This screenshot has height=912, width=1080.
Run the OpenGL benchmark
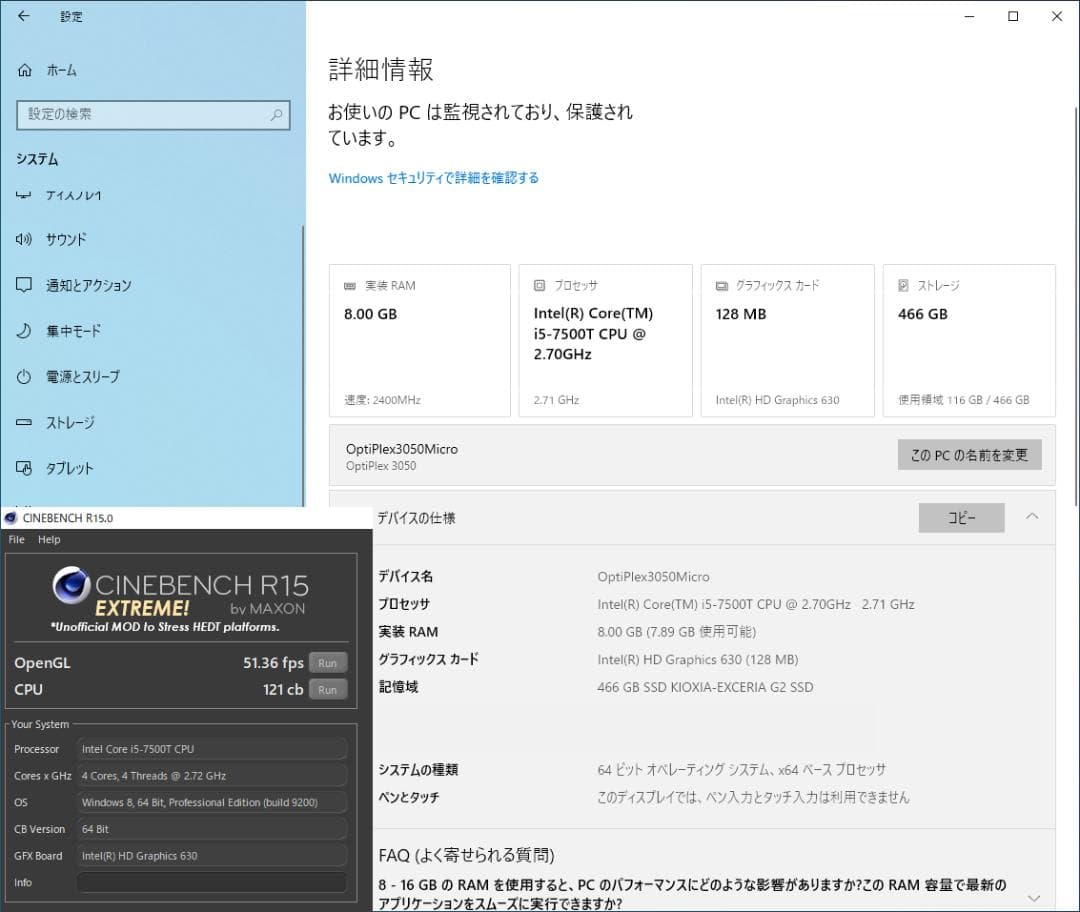pyautogui.click(x=327, y=663)
